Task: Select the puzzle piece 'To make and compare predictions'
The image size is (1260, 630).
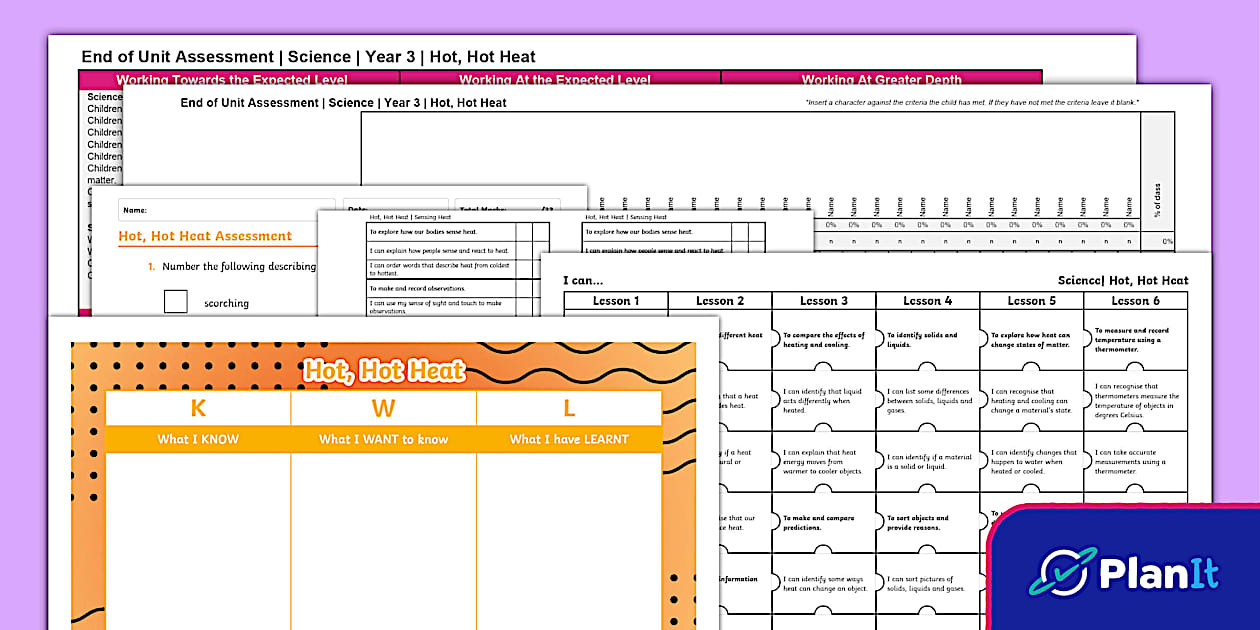Action: (820, 524)
